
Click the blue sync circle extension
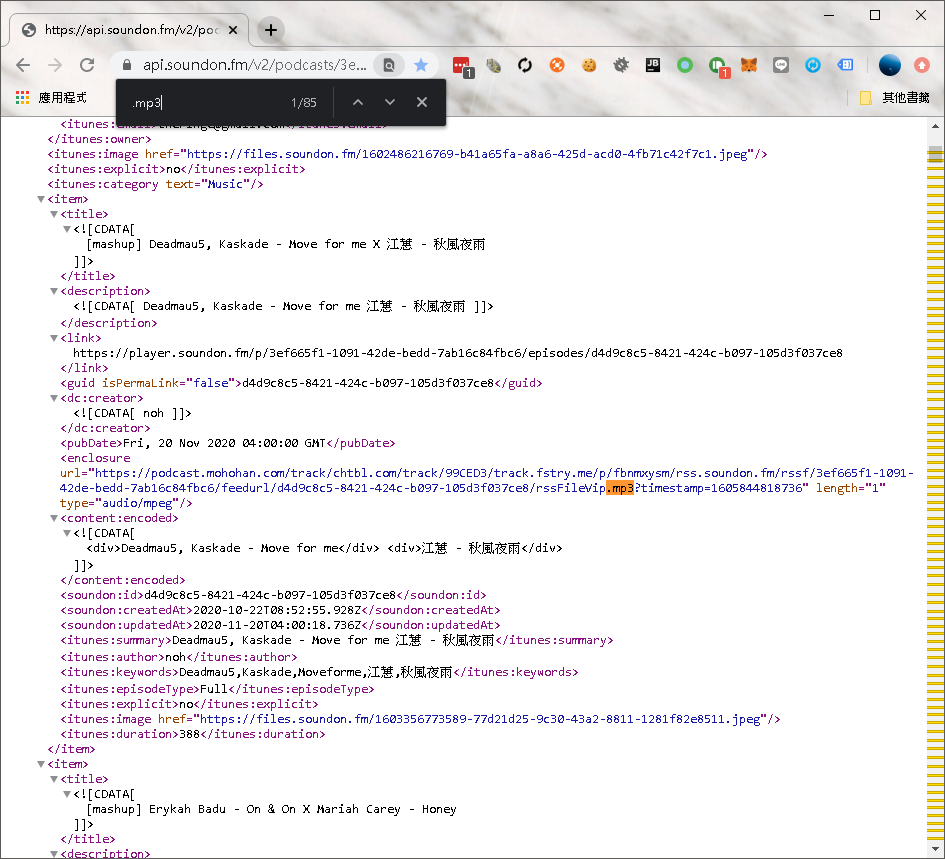[812, 65]
